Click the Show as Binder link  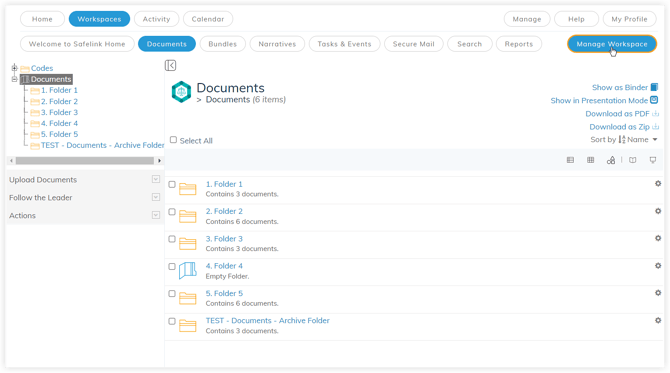pyautogui.click(x=620, y=87)
